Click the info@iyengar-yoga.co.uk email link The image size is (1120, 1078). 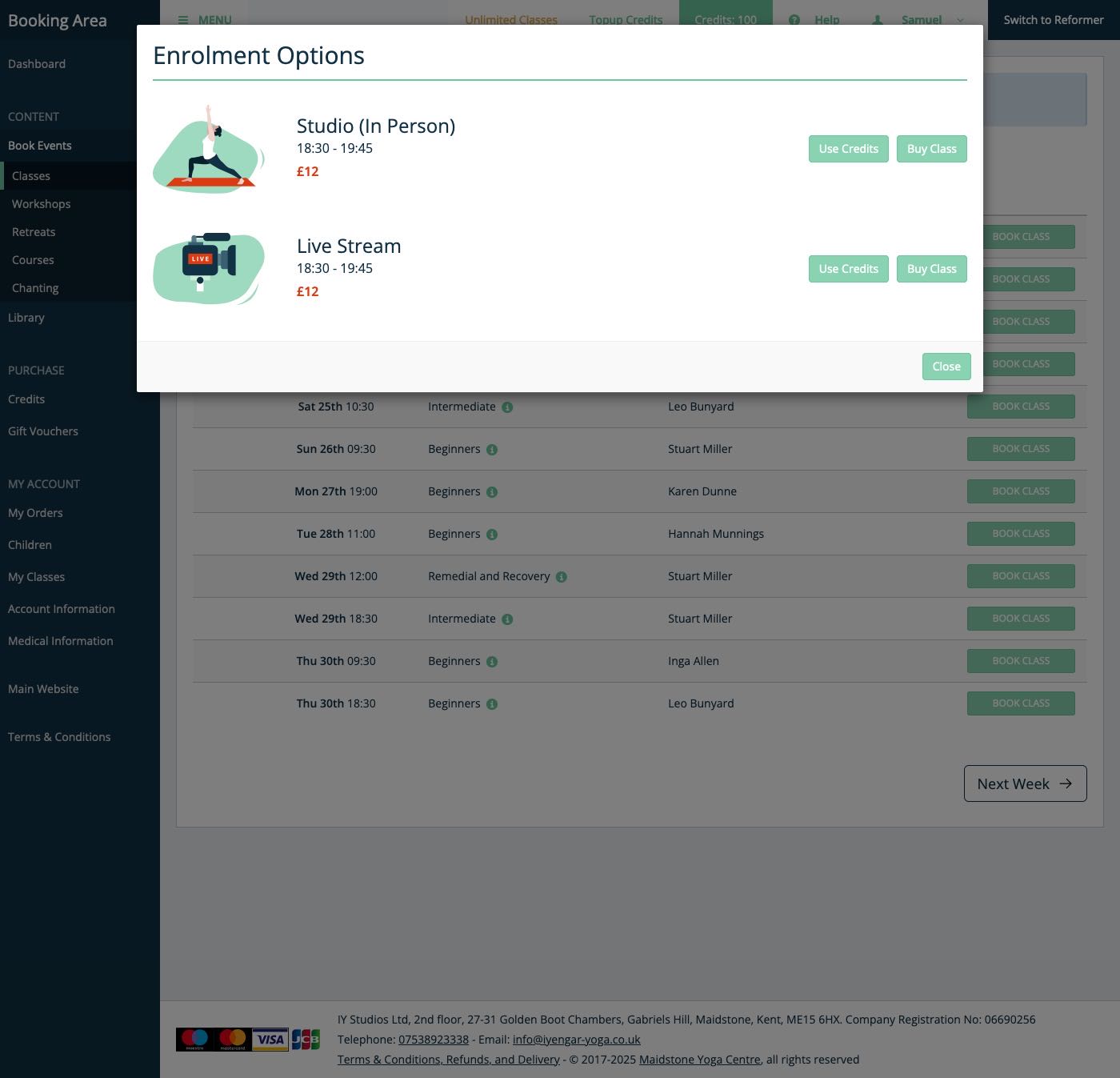tap(577, 1040)
